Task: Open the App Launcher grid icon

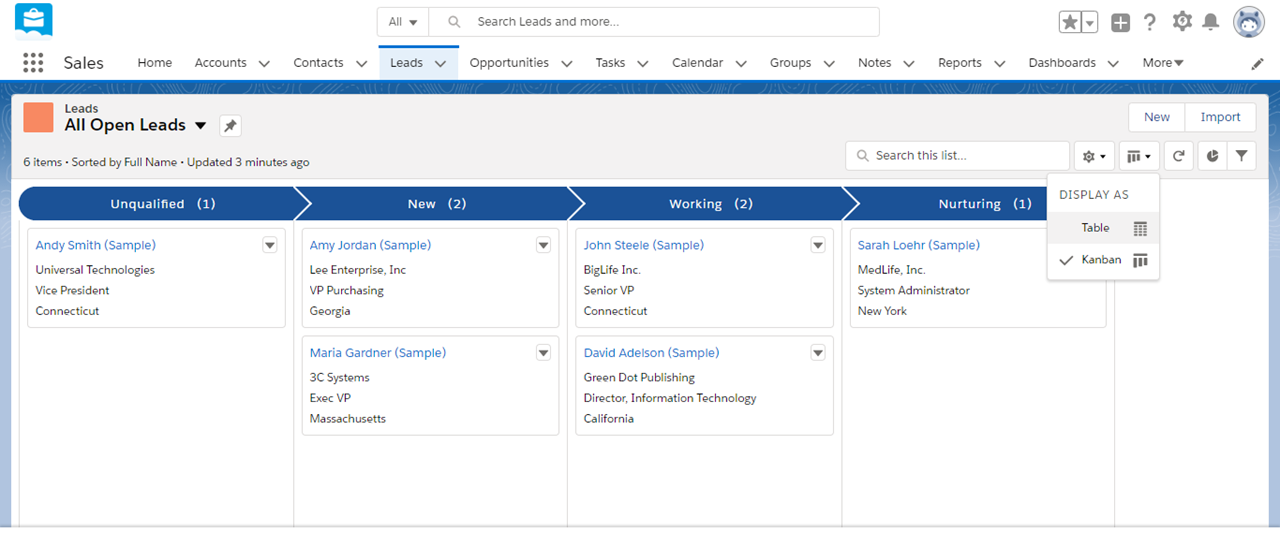Action: pos(33,63)
